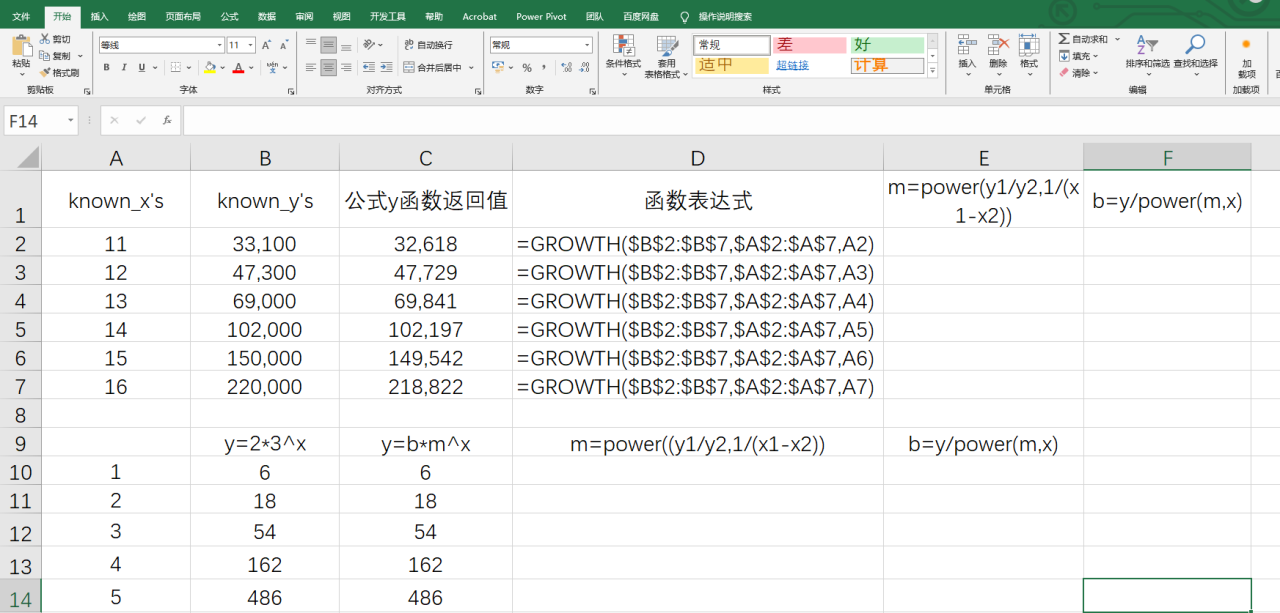Apply the 计算 (Calculation) cell style

(887, 65)
